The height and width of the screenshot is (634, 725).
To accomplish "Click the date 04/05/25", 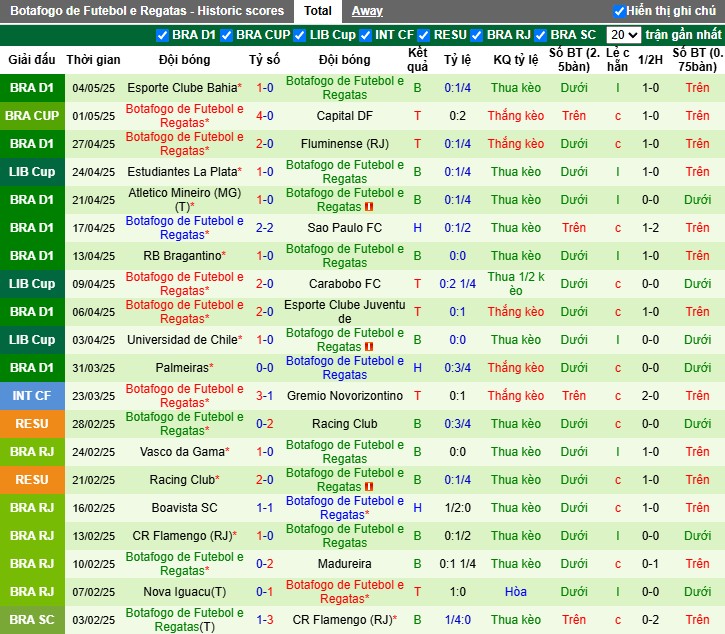I will (x=93, y=88).
